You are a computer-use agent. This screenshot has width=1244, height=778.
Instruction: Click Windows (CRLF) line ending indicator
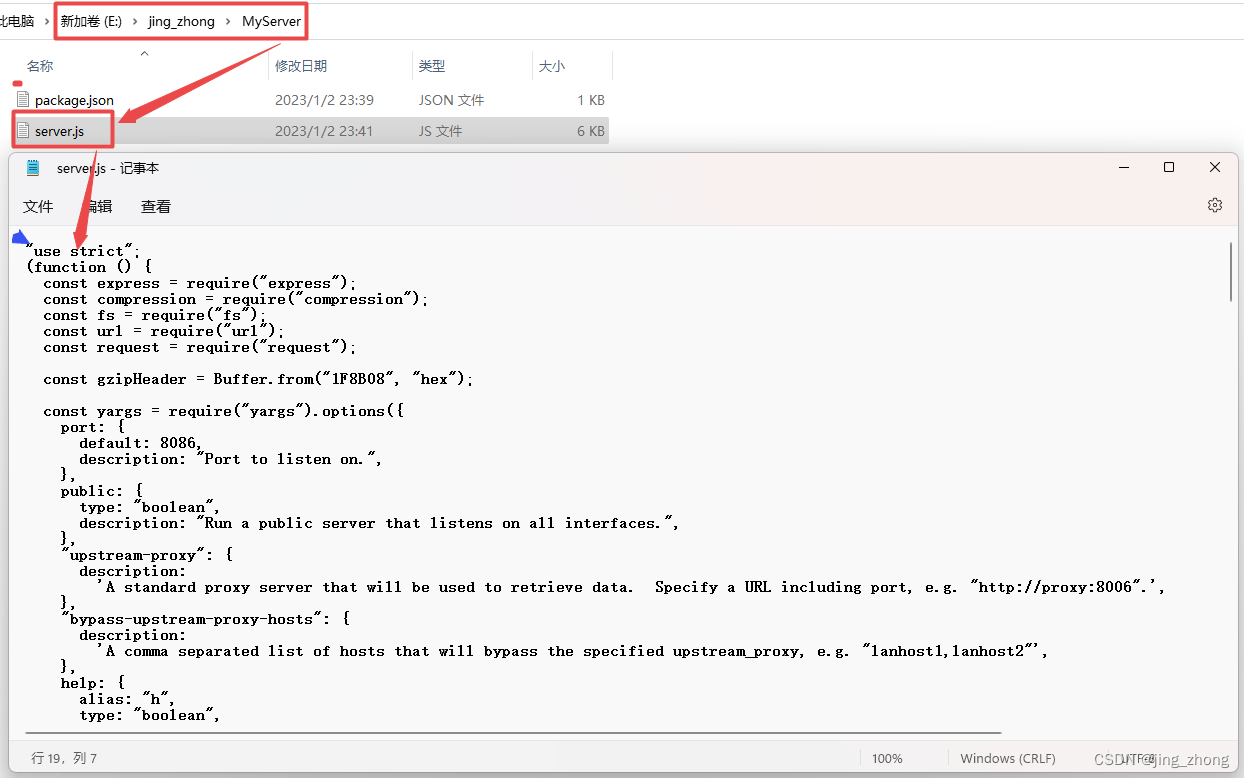pyautogui.click(x=1008, y=758)
